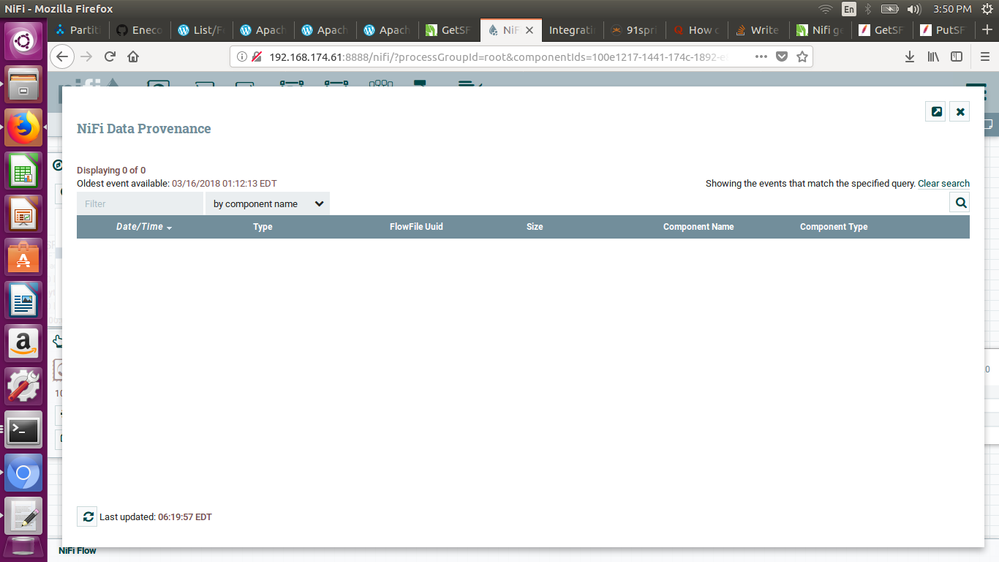This screenshot has height=562, width=999.
Task: Open LibreOffice Impress from dock
Action: tap(23, 214)
